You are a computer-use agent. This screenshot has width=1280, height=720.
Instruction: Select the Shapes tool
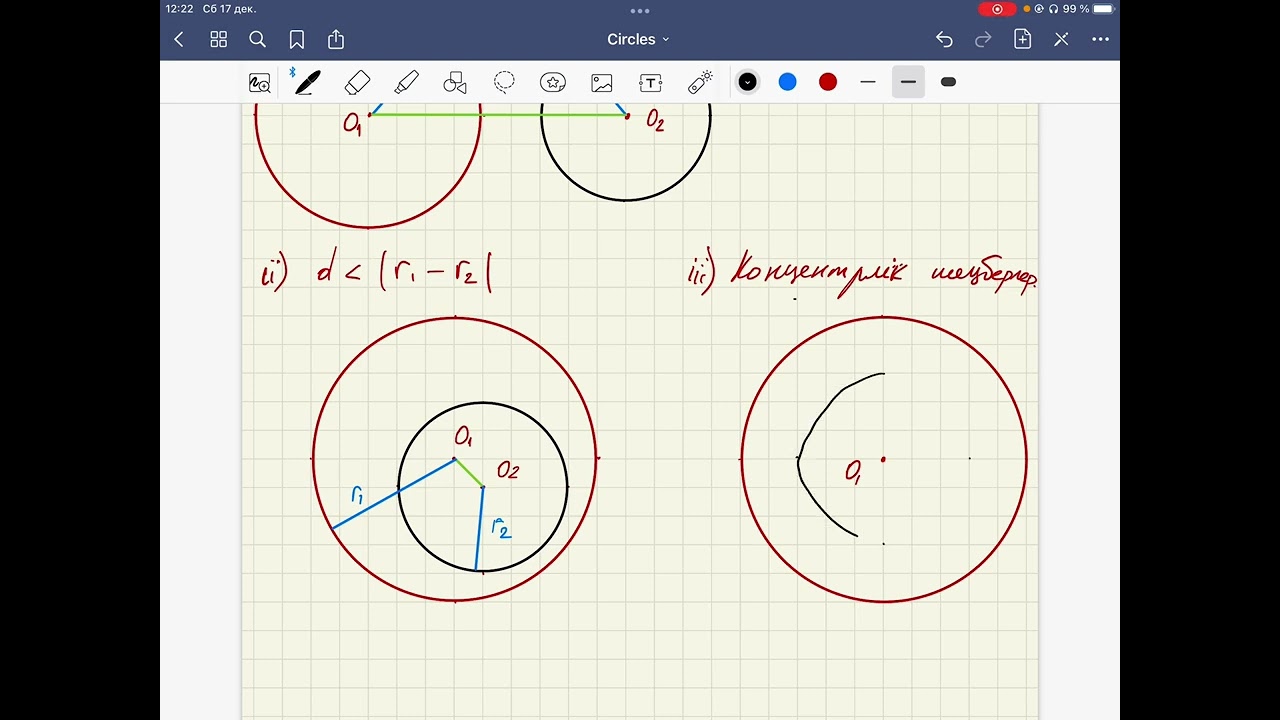[x=455, y=83]
